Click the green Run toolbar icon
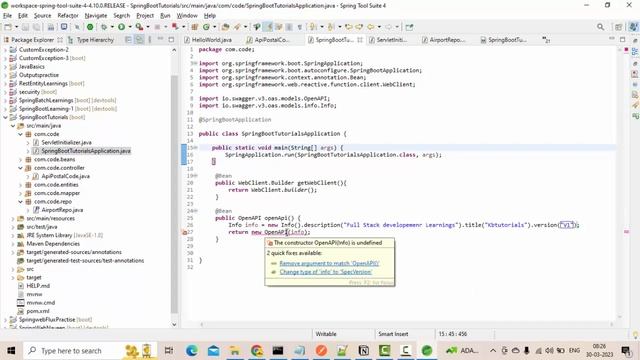 (x=122, y=27)
